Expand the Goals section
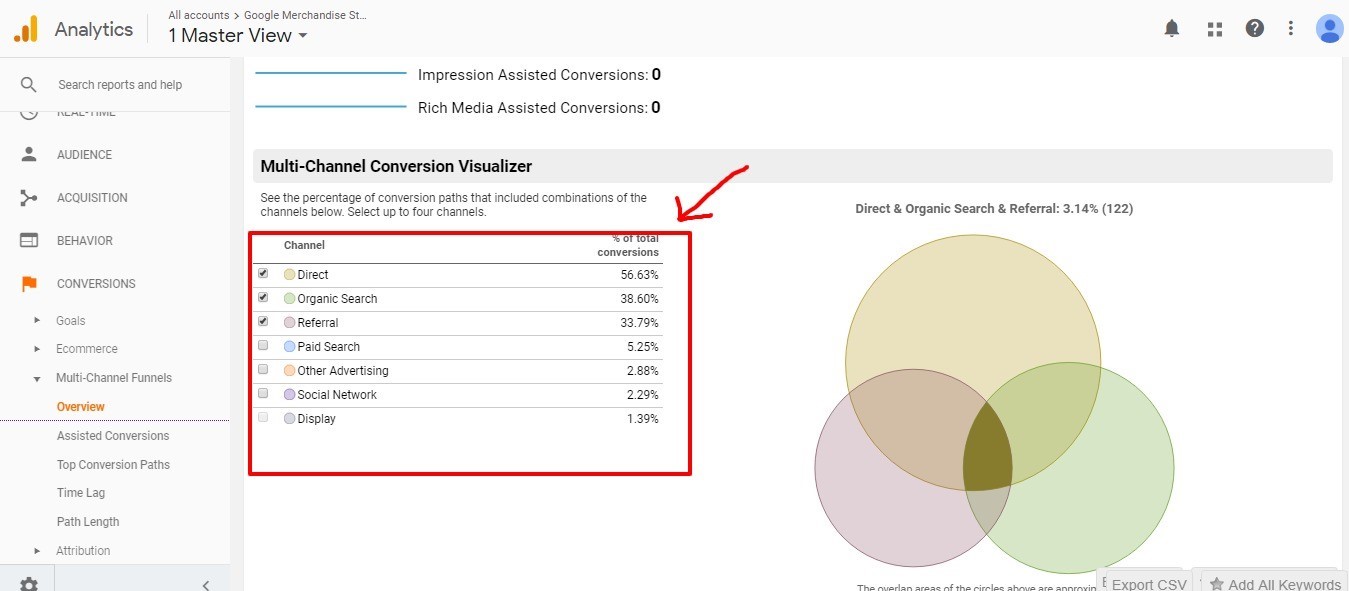The width and height of the screenshot is (1349, 591). 70,321
